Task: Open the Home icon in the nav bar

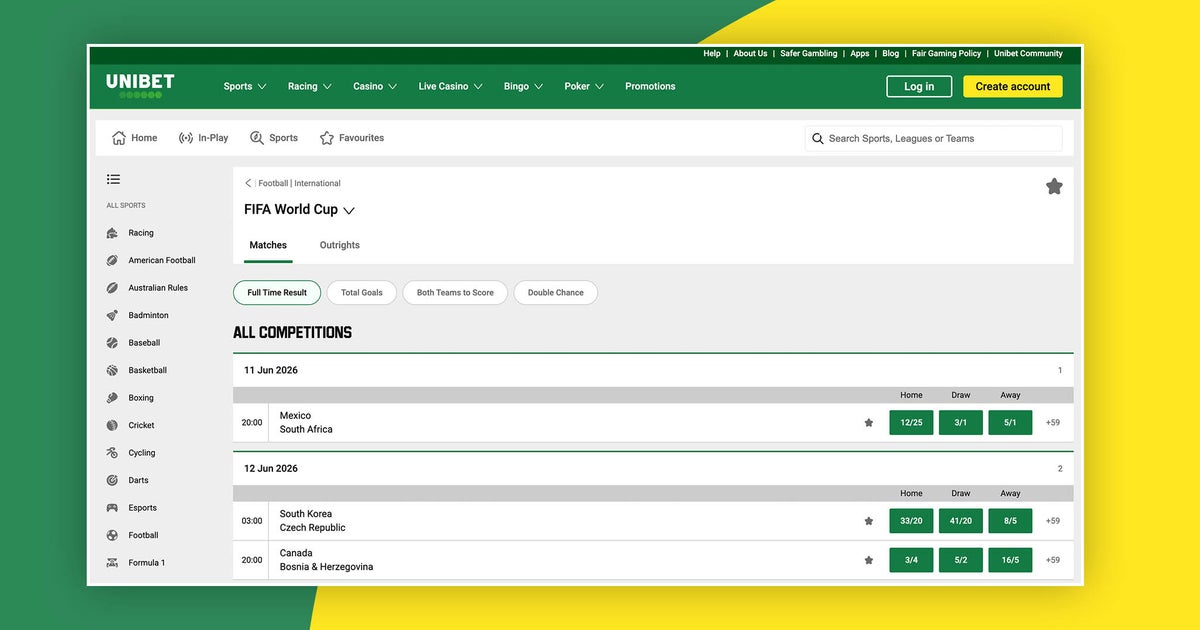Action: tap(119, 138)
